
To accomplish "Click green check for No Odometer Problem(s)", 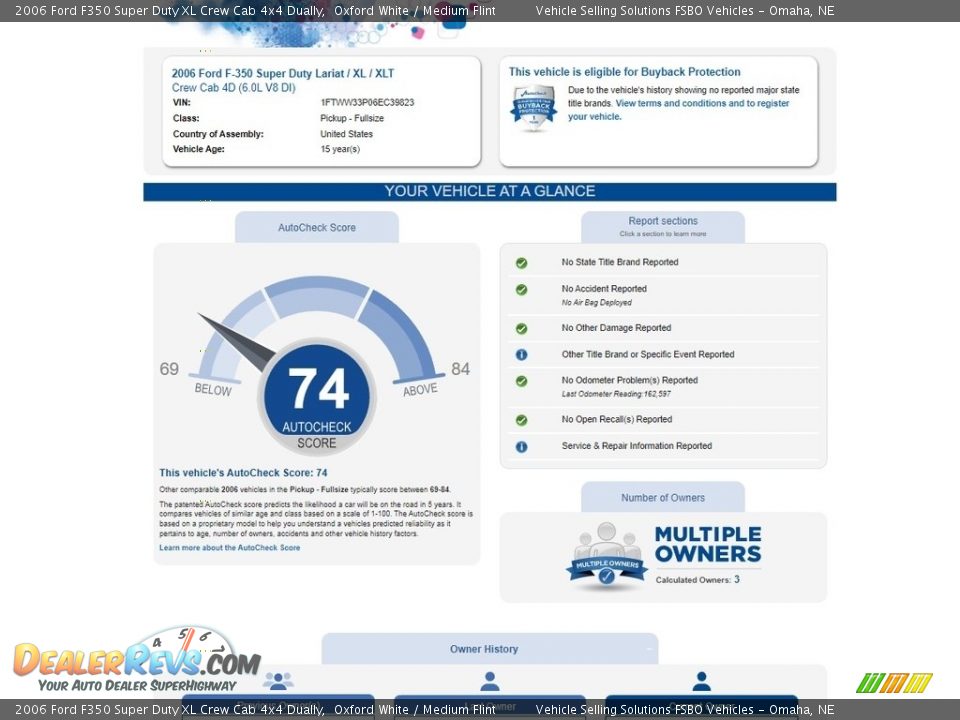I will tap(521, 381).
